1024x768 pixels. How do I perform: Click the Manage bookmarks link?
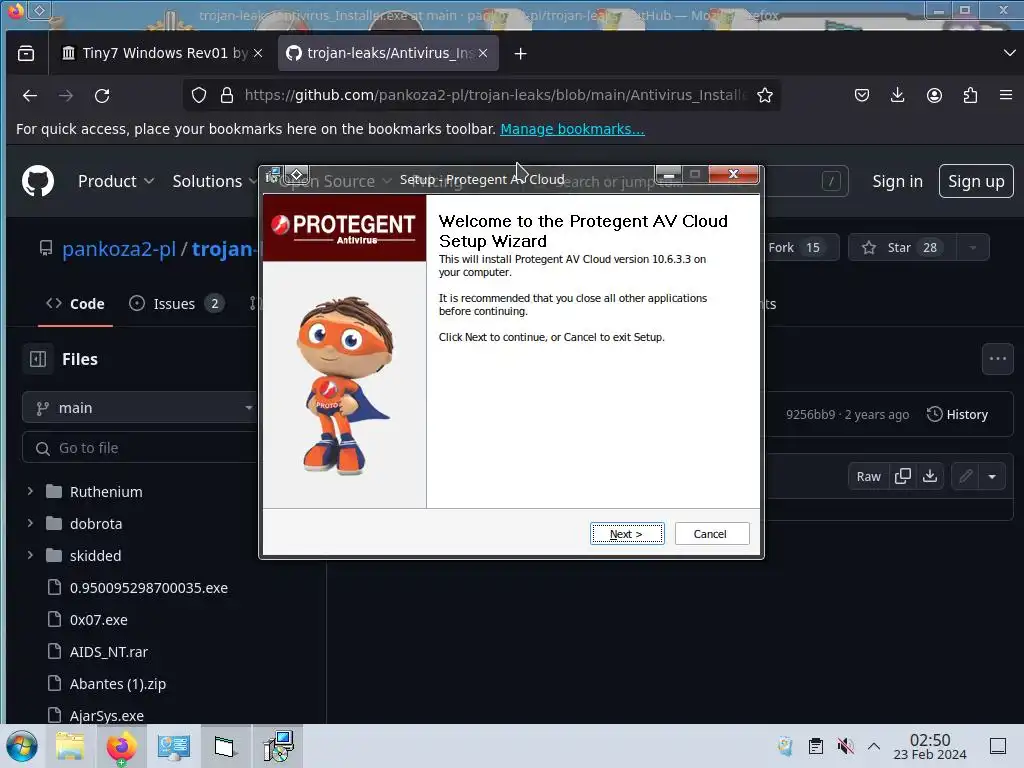(572, 129)
